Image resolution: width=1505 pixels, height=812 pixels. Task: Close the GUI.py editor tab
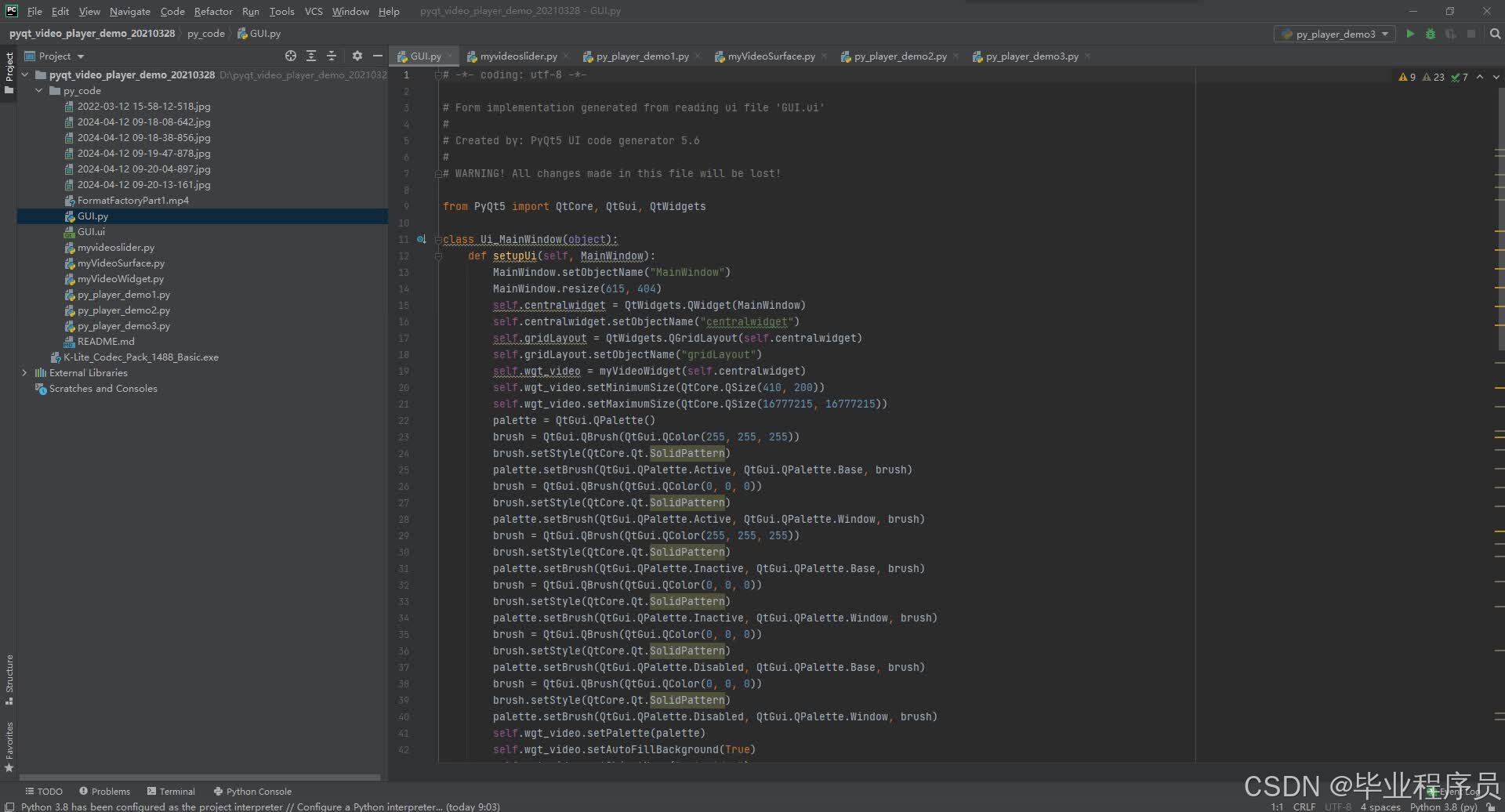(450, 56)
